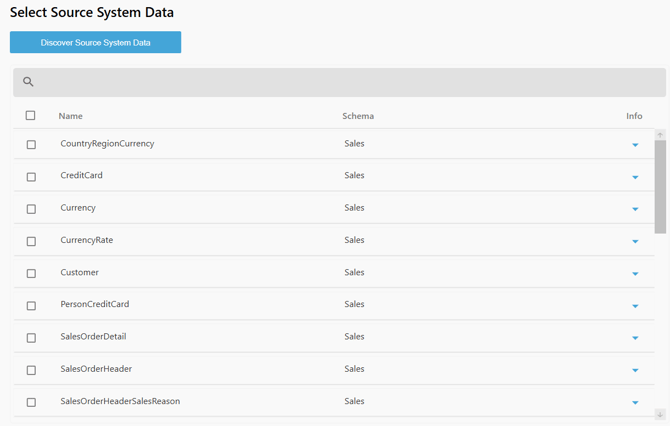The height and width of the screenshot is (426, 670).
Task: Click the CreditCard table name
Action: [x=82, y=175]
